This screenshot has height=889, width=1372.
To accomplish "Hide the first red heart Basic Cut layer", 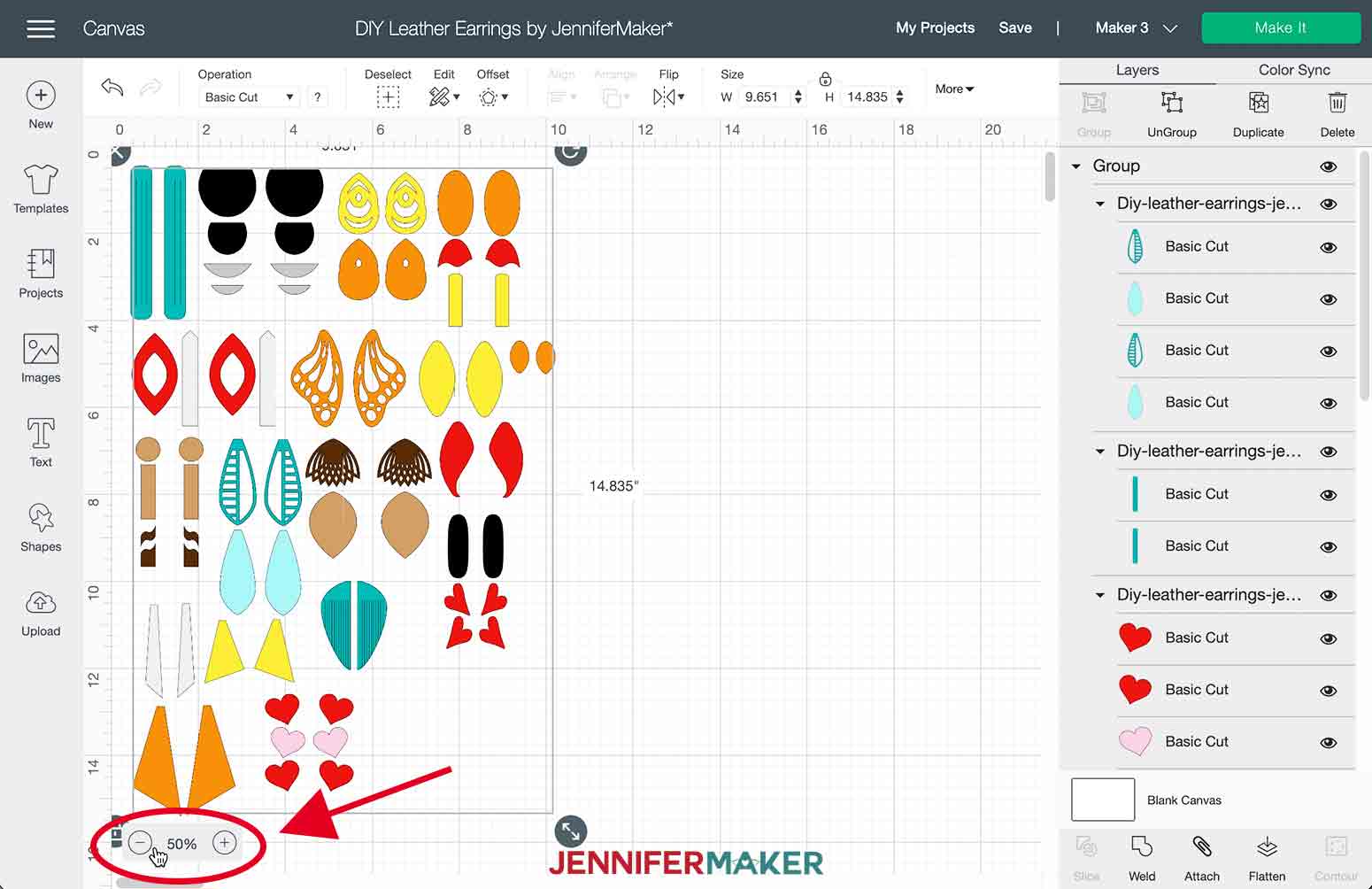I will [1329, 638].
